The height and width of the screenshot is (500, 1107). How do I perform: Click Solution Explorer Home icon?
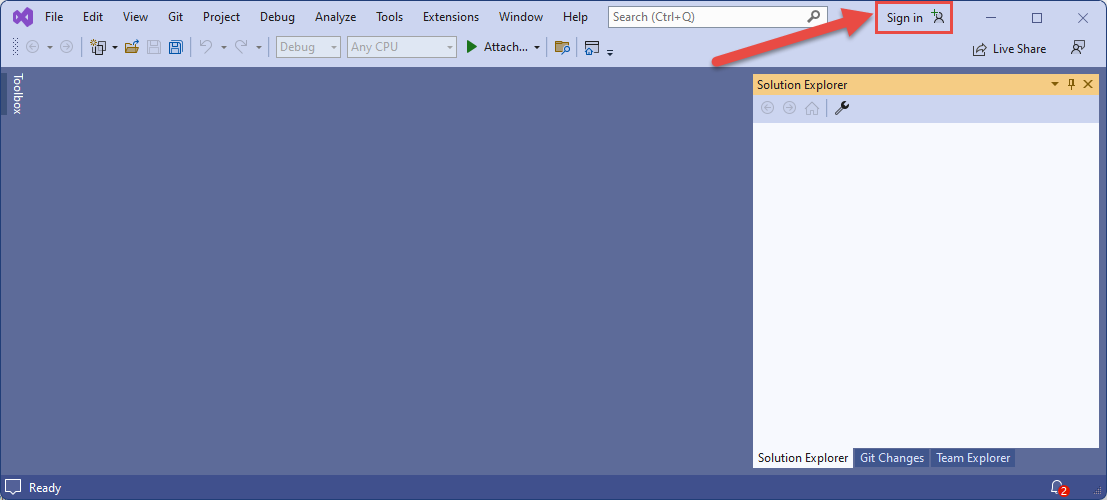pyautogui.click(x=812, y=108)
